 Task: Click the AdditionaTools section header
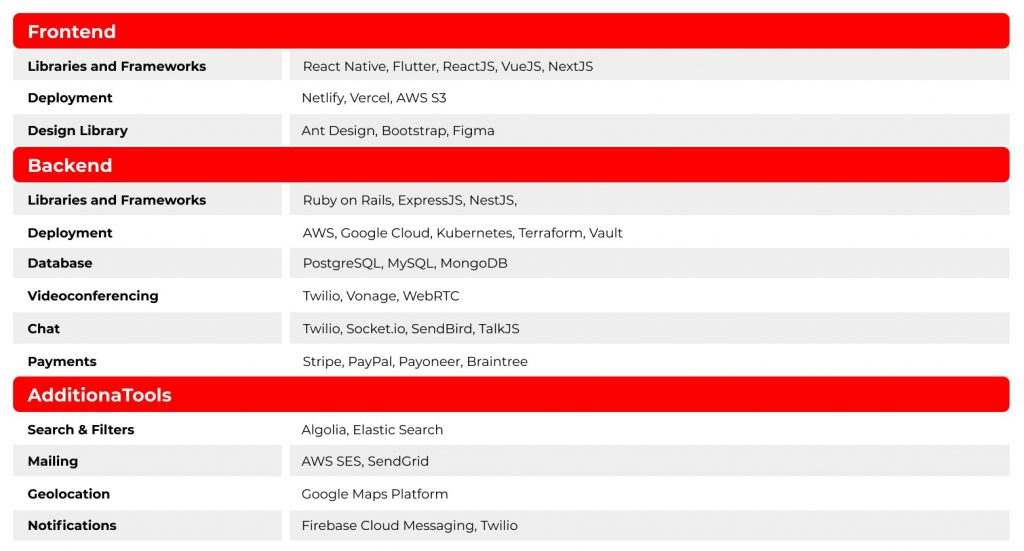coord(510,395)
